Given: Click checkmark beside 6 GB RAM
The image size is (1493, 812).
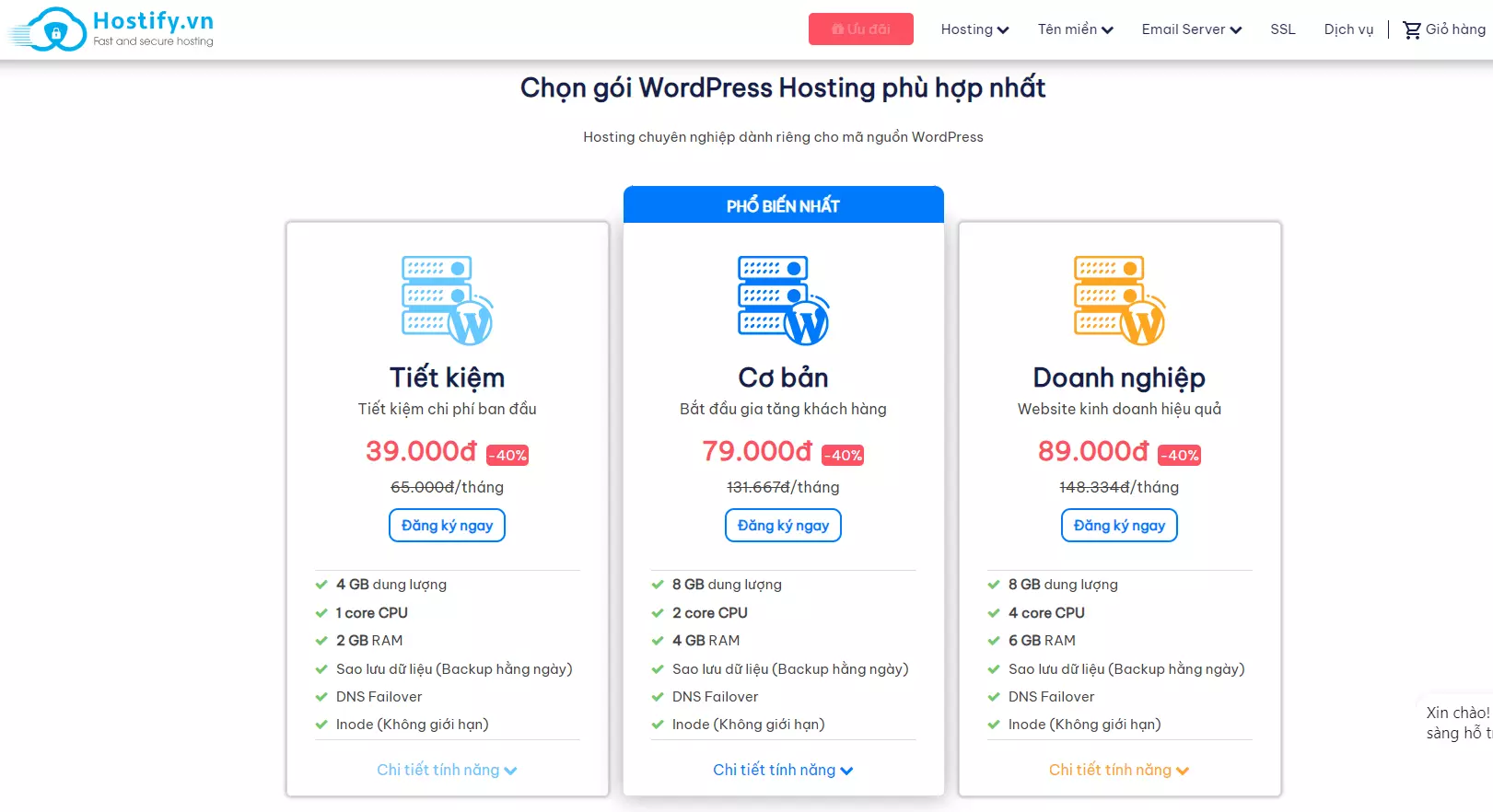Looking at the screenshot, I should pyautogui.click(x=994, y=641).
